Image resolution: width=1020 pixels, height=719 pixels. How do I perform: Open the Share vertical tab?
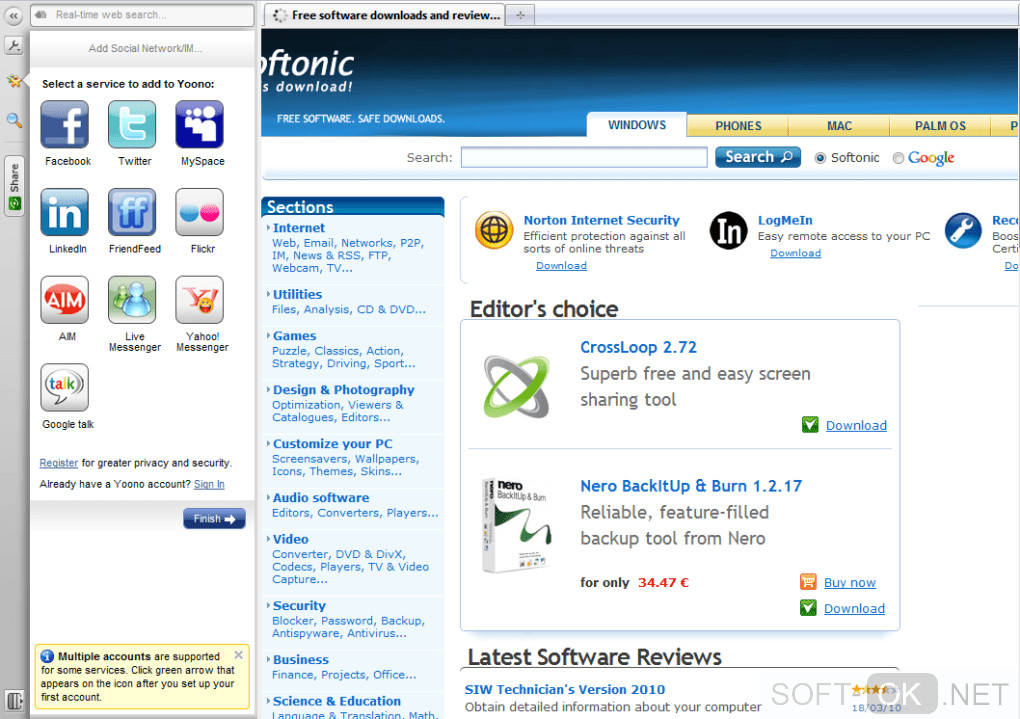(x=14, y=186)
